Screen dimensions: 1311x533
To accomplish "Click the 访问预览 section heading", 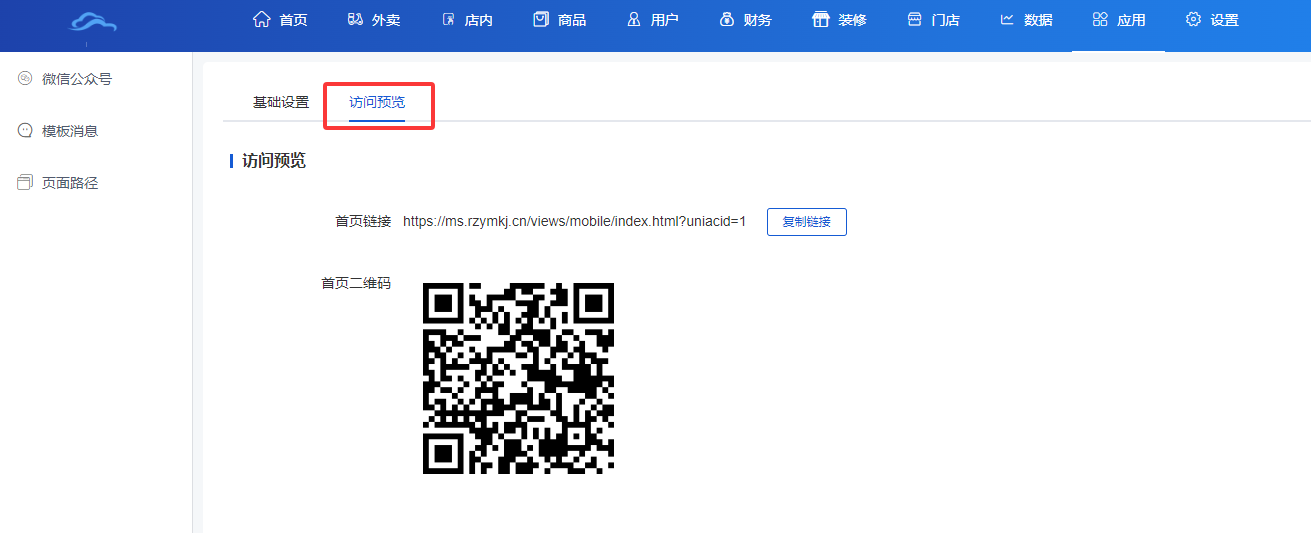I will [274, 161].
